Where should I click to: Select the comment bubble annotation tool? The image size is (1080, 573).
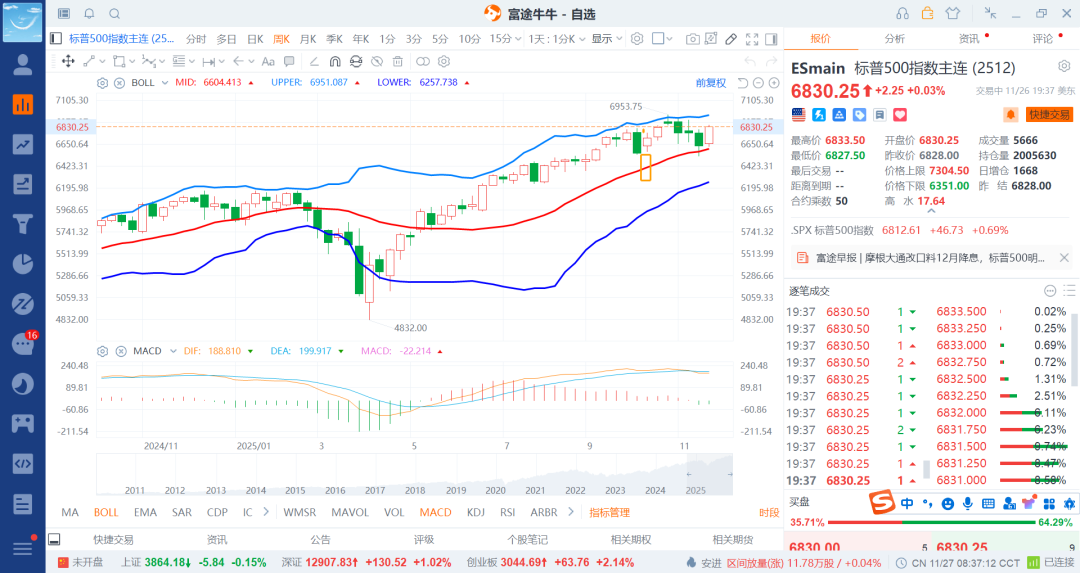click(x=289, y=61)
